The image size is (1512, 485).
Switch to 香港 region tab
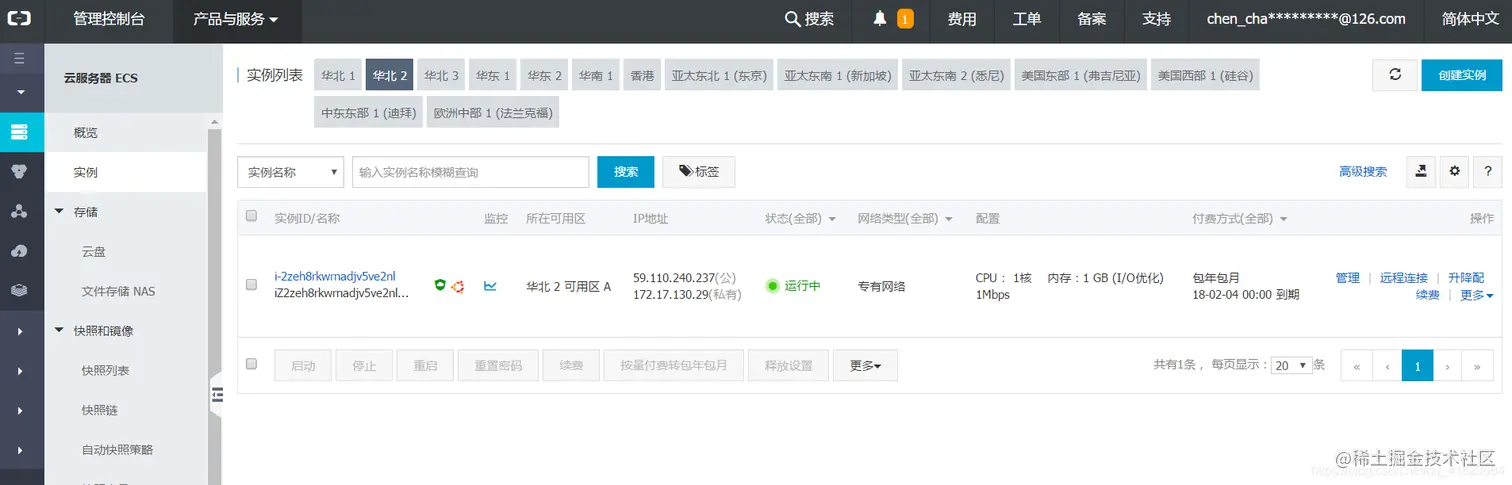pyautogui.click(x=642, y=76)
